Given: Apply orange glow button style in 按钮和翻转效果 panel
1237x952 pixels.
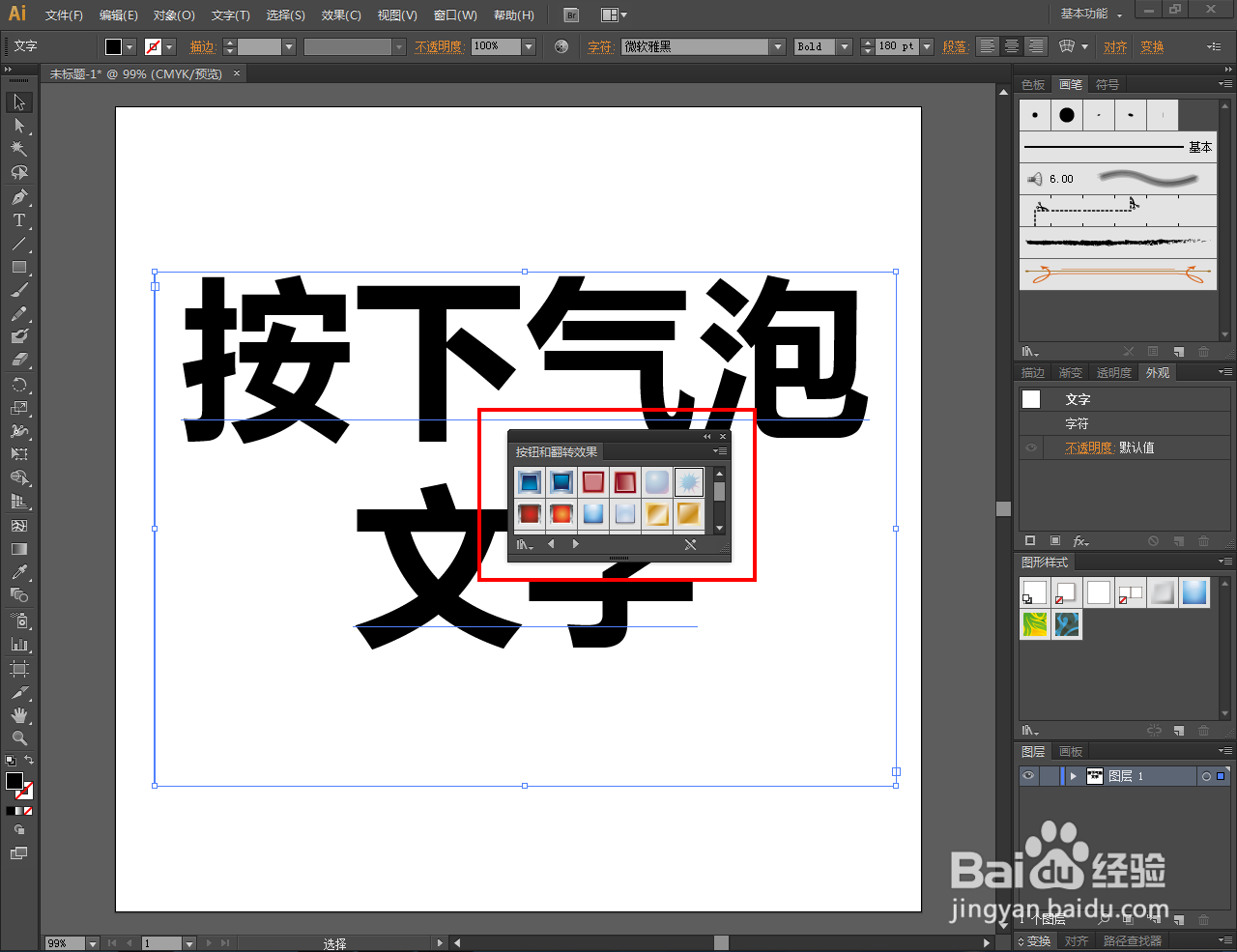Looking at the screenshot, I should coord(561,513).
